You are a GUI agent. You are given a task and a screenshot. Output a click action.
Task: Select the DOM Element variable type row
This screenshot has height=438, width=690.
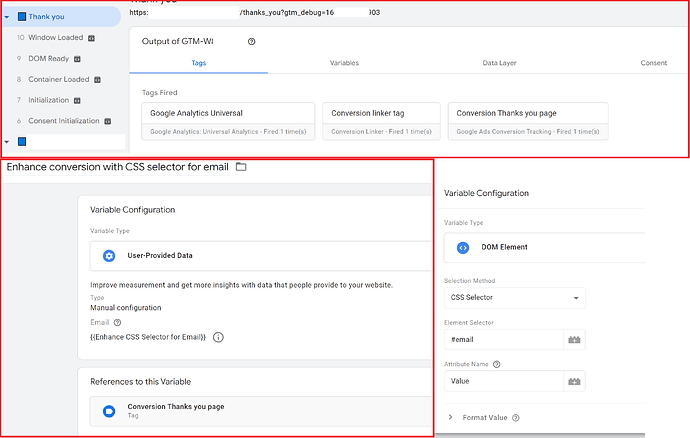544,248
